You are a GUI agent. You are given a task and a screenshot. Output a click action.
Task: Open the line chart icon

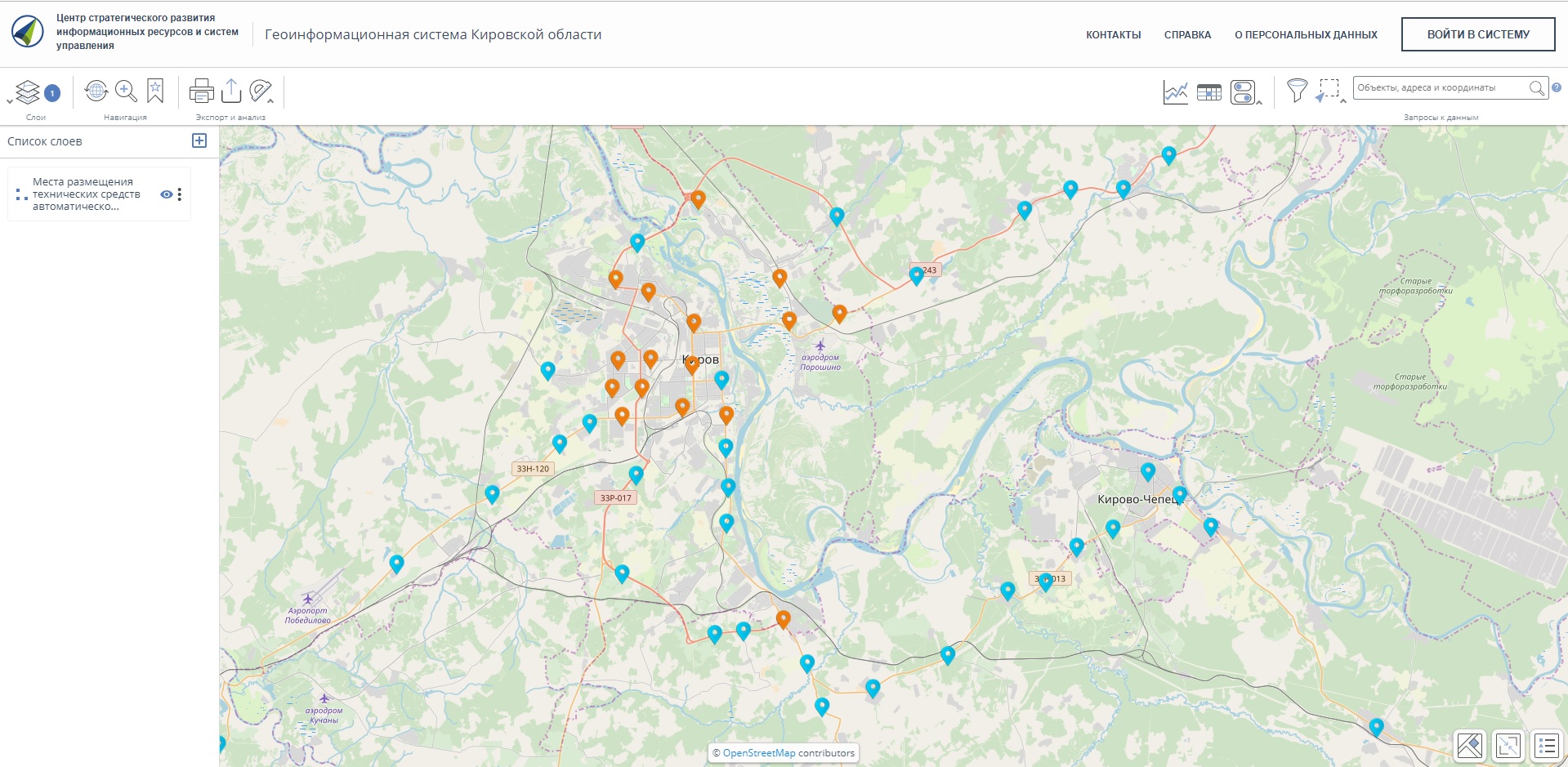1176,92
